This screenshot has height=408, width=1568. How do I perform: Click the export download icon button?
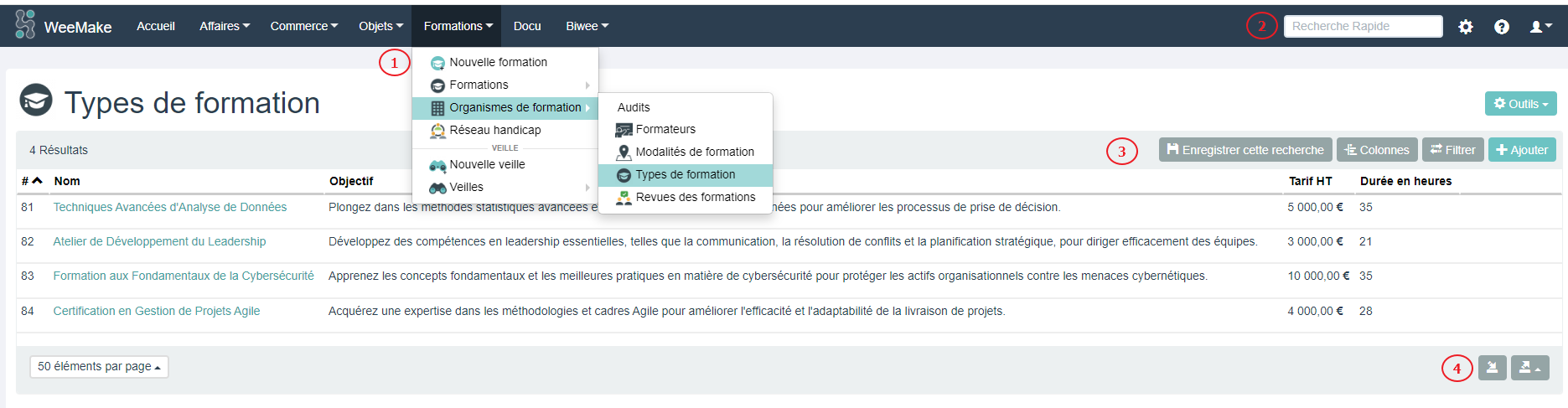1492,368
